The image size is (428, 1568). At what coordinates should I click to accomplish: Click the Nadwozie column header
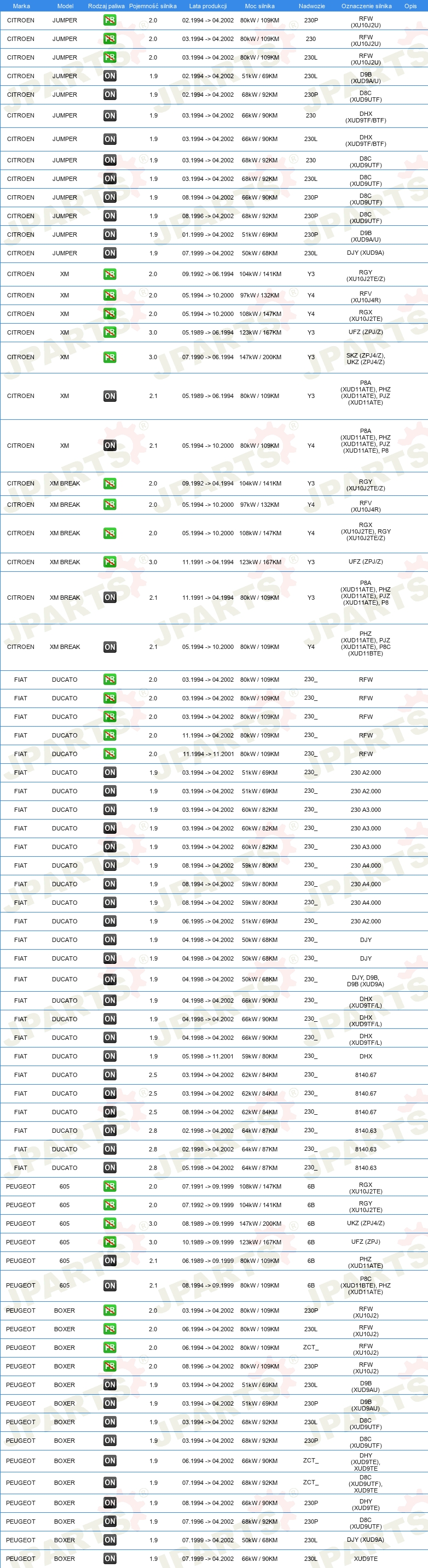311,6
